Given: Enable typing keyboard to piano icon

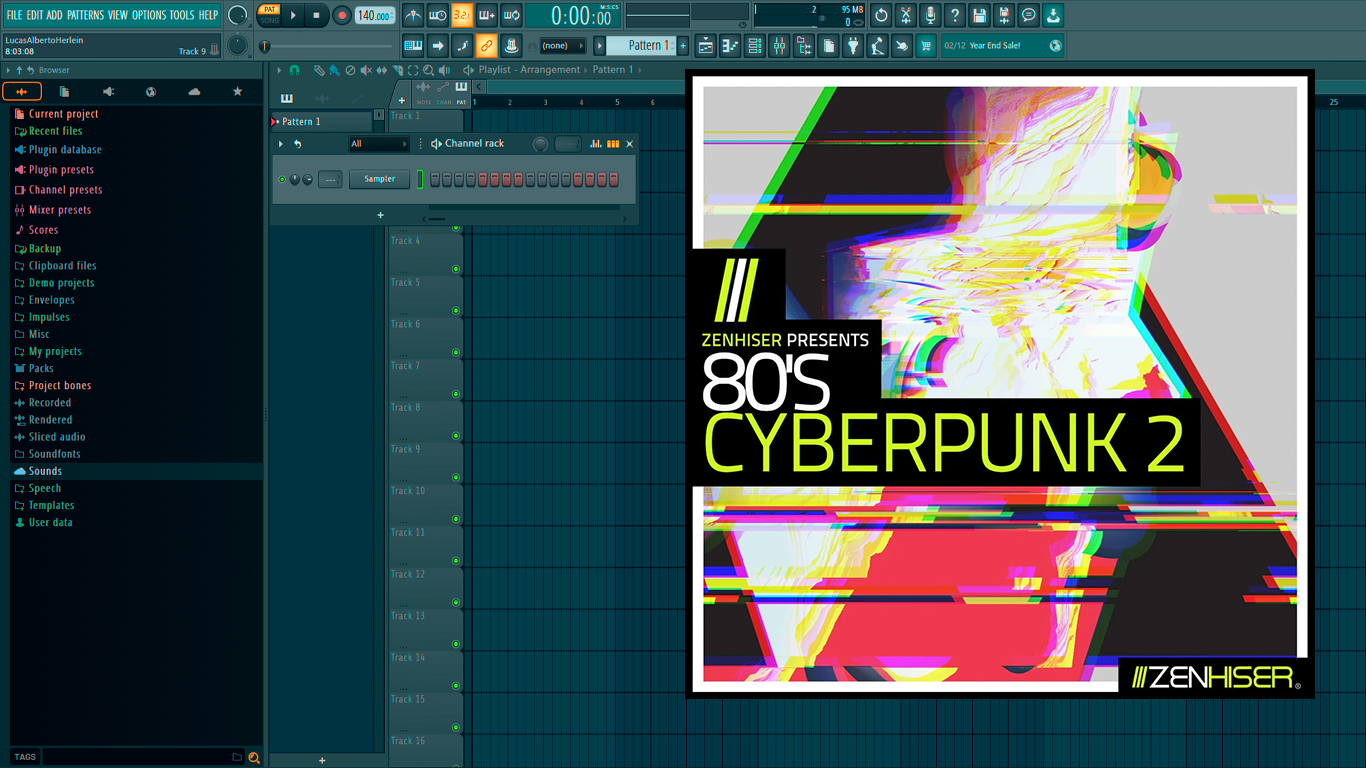Looking at the screenshot, I should click(413, 45).
